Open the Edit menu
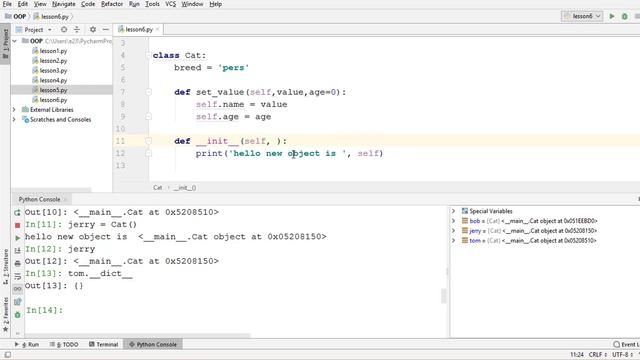The width and height of the screenshot is (640, 360). click(23, 4)
